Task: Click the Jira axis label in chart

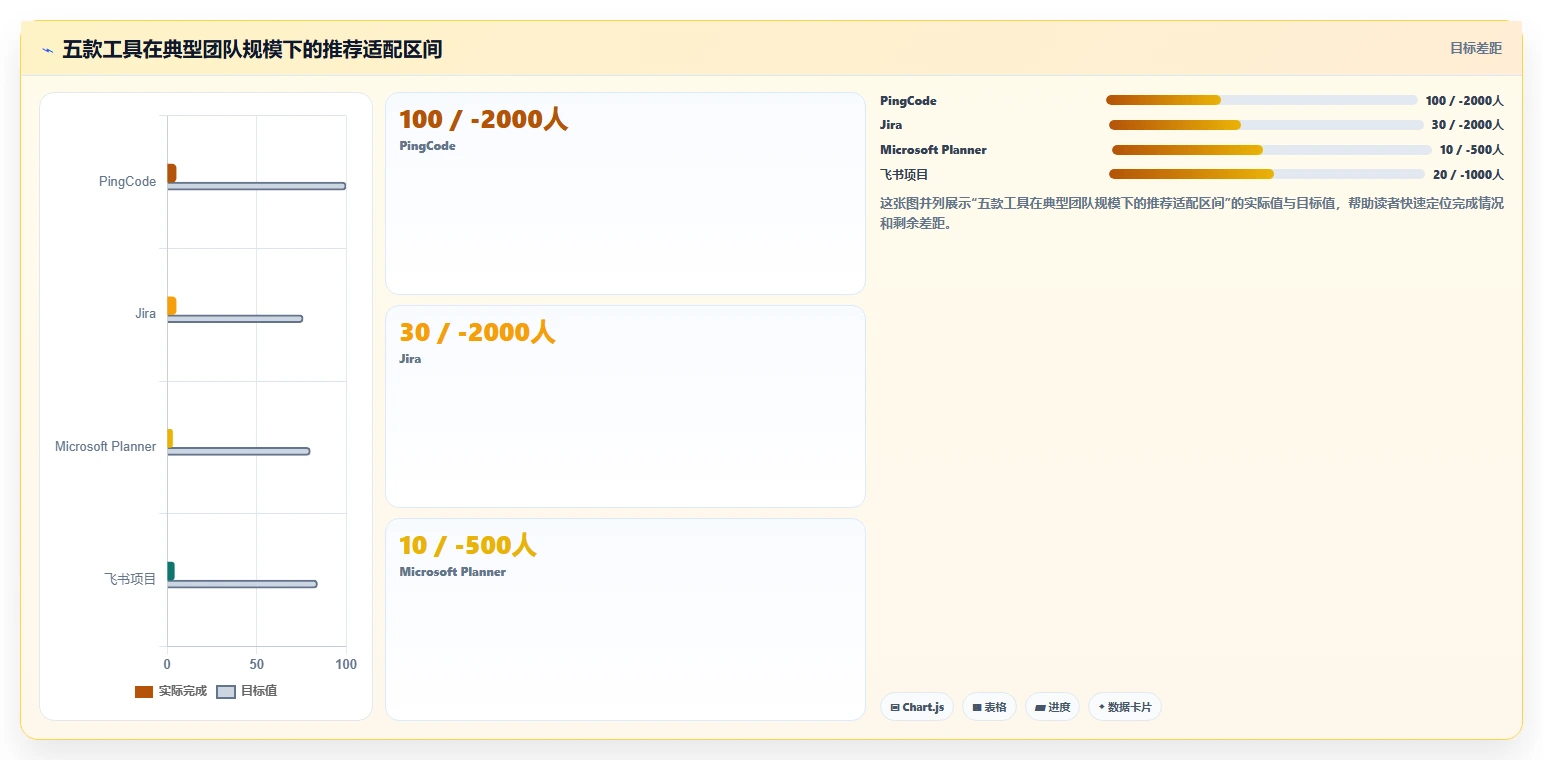Action: click(146, 314)
